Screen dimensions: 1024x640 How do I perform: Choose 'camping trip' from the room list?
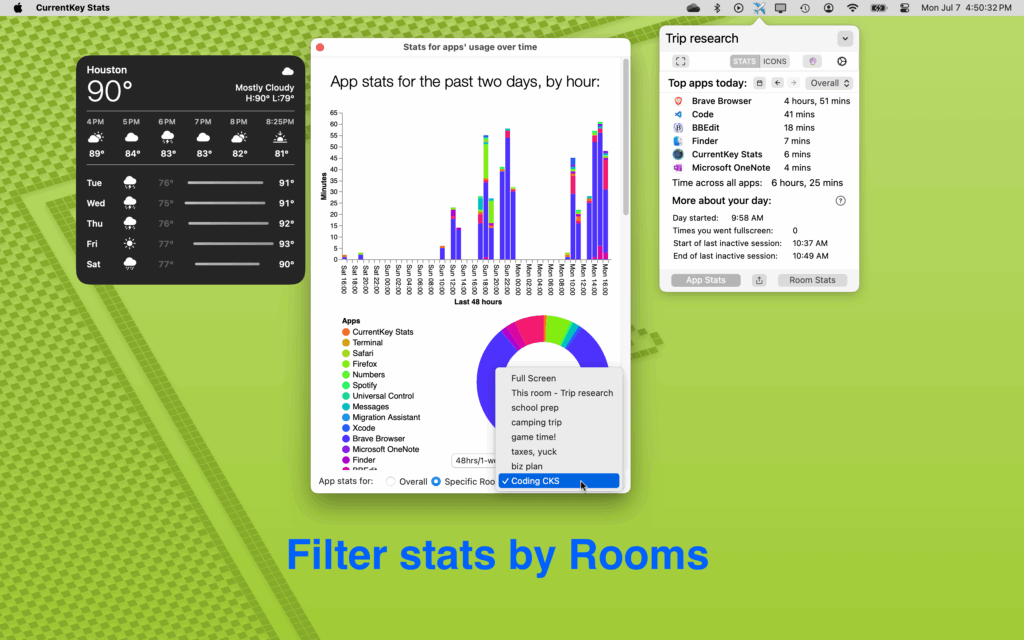[x=536, y=422]
